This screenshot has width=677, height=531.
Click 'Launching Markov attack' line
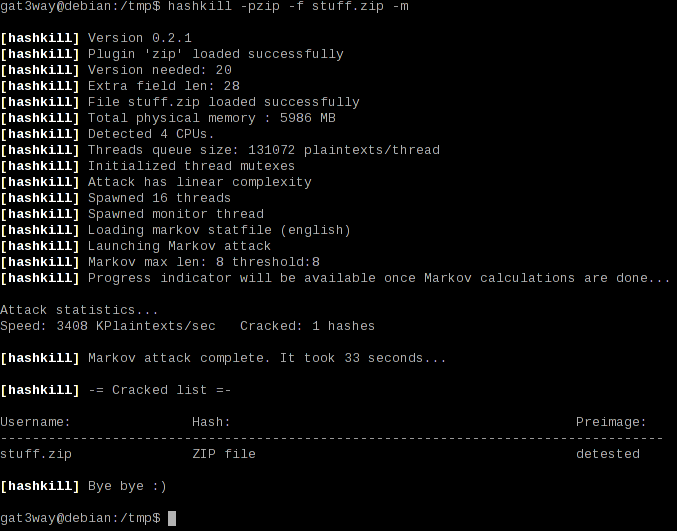tap(180, 246)
